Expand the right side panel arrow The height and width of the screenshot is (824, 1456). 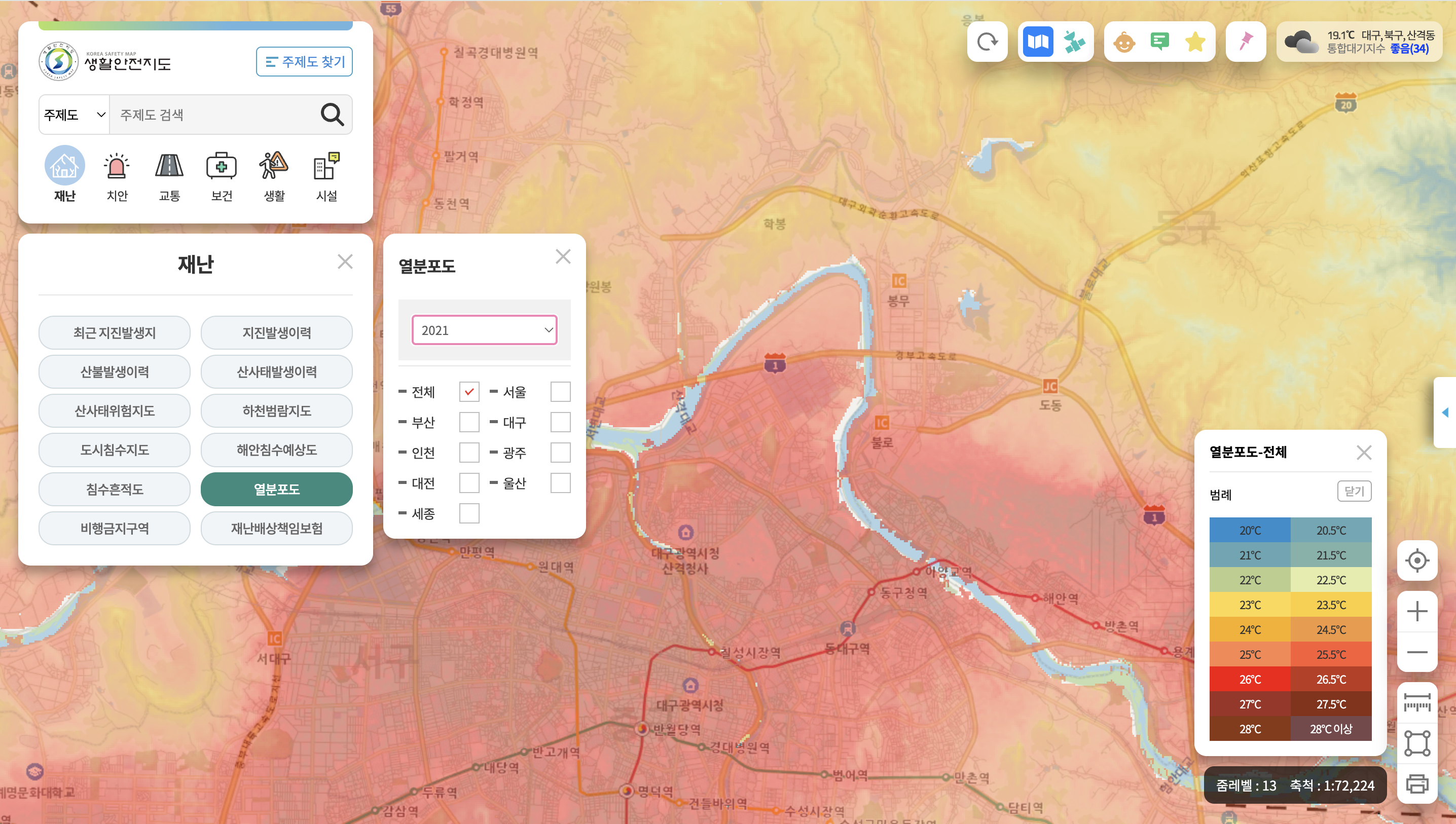[1445, 412]
